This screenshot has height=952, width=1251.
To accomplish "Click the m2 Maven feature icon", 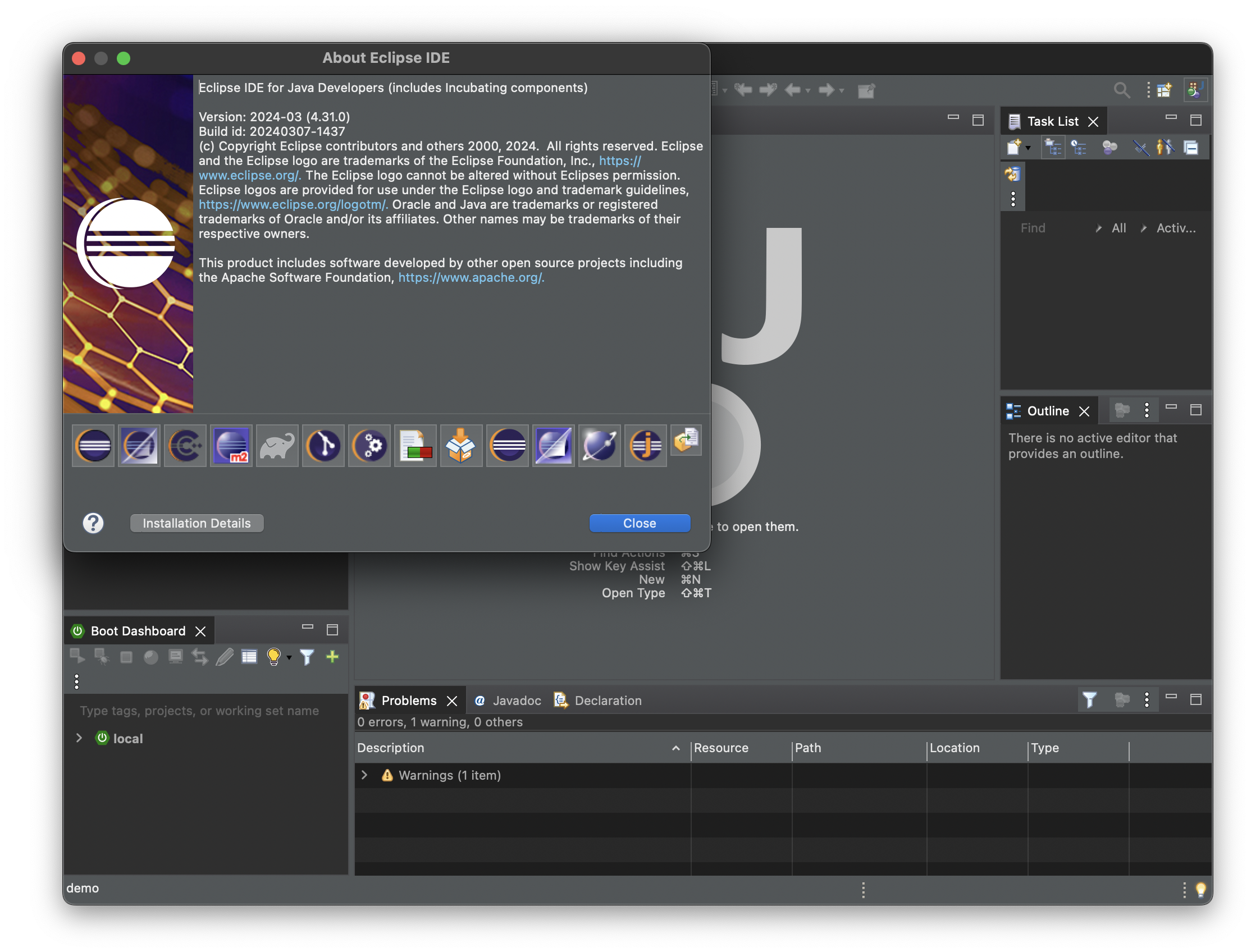I will tap(231, 445).
